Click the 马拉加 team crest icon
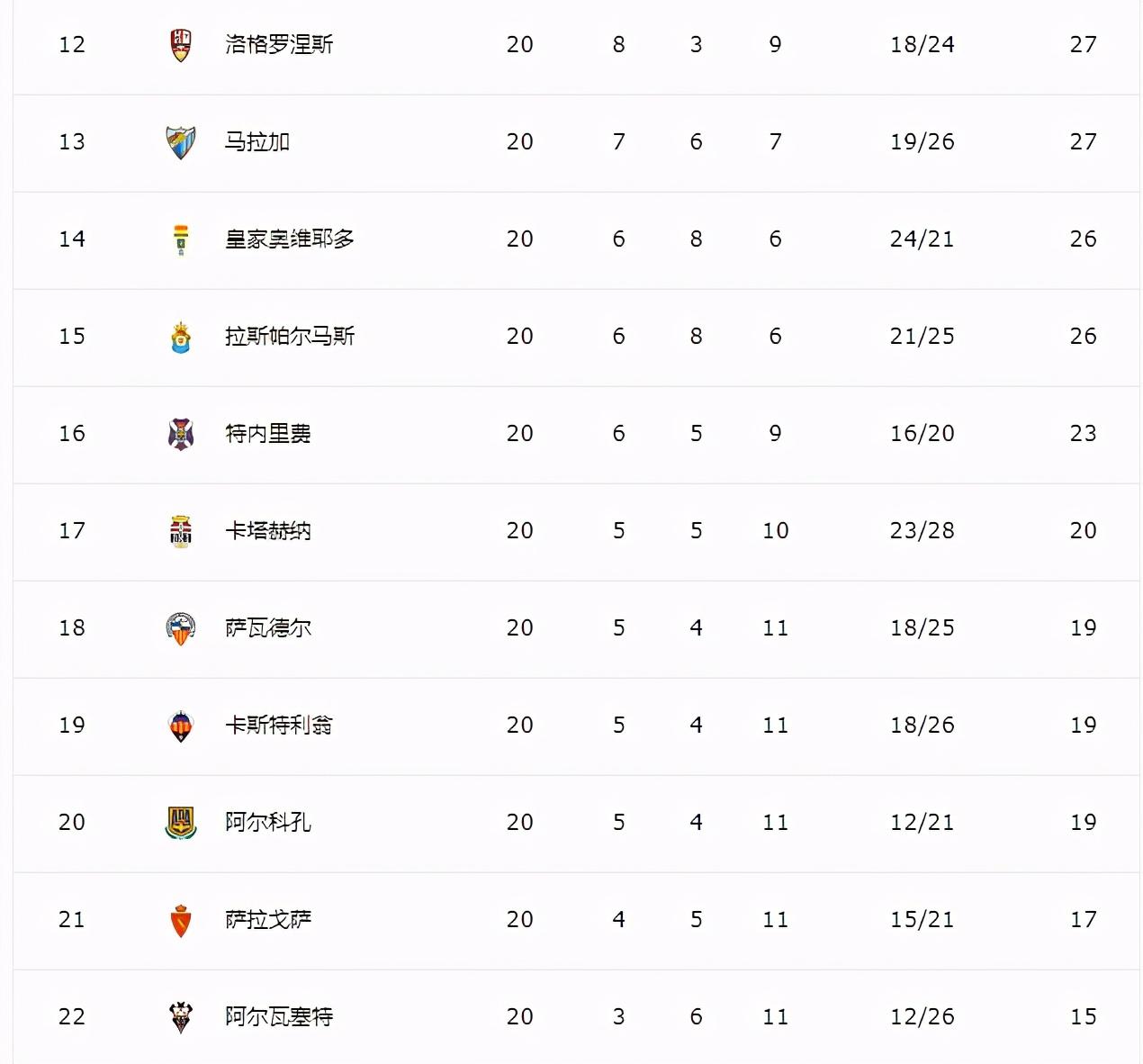 coord(181,141)
